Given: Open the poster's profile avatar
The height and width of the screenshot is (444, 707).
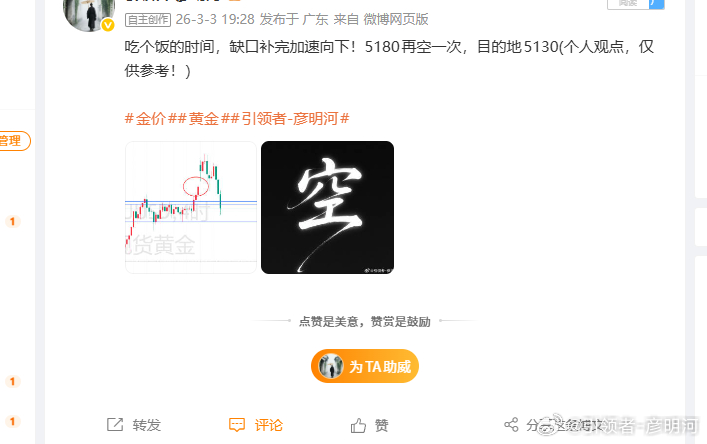Looking at the screenshot, I should 89,14.
